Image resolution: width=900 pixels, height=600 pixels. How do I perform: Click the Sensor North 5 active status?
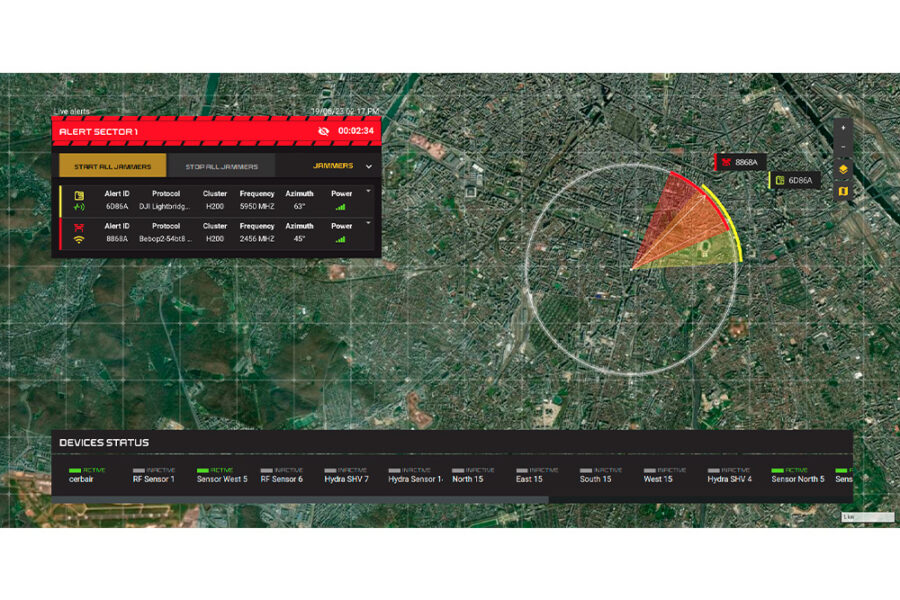pyautogui.click(x=797, y=469)
